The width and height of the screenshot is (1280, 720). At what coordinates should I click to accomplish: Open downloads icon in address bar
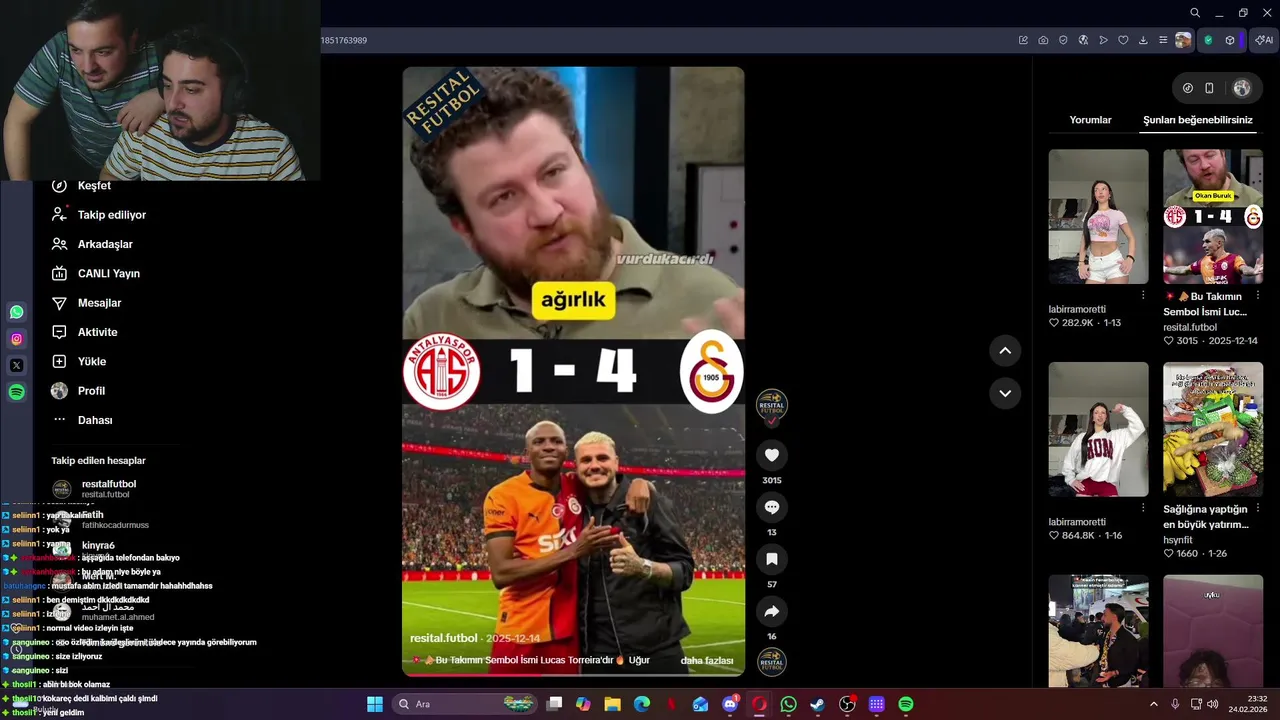tap(1143, 40)
